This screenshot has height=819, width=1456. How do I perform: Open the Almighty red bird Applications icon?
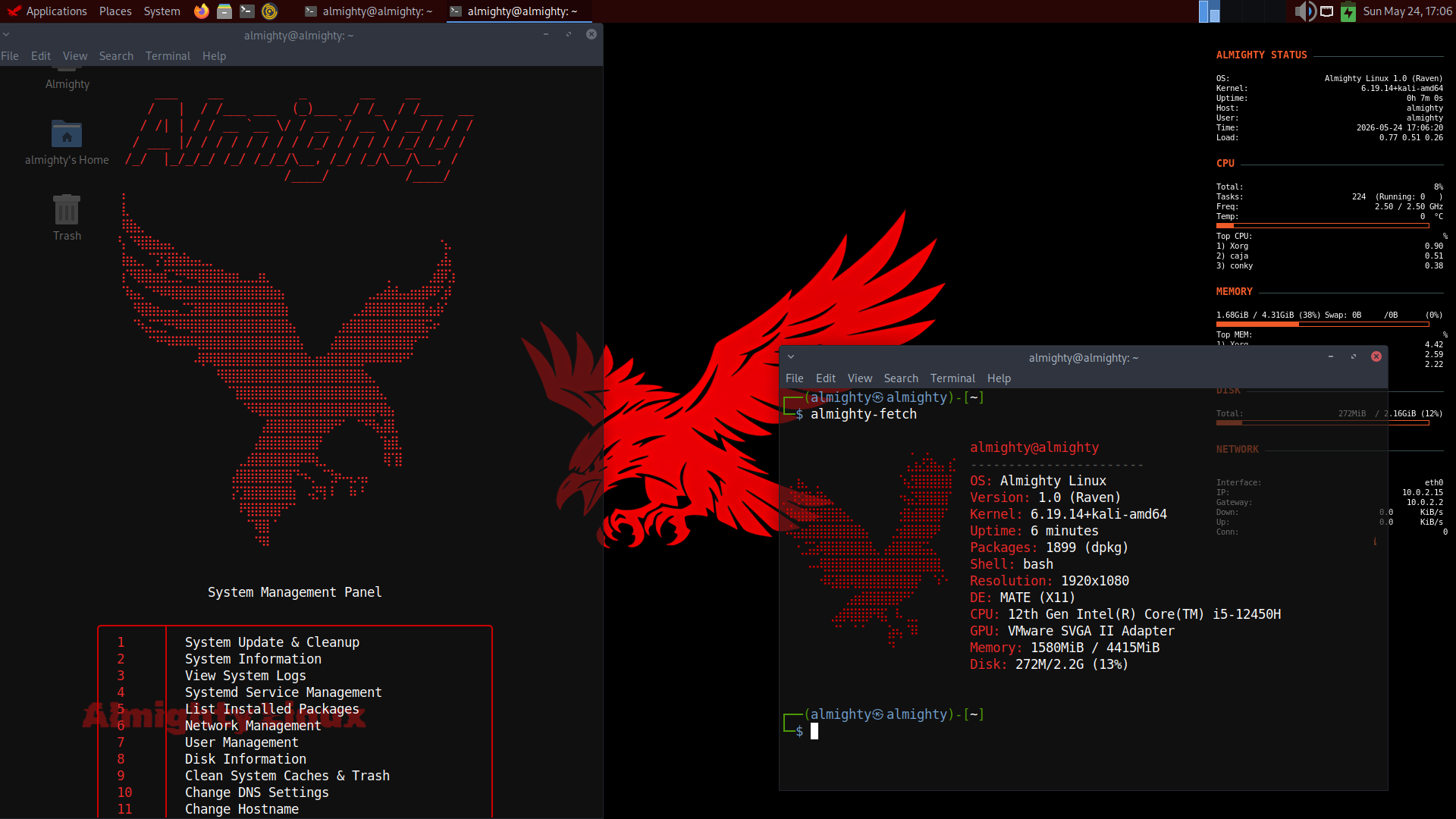coord(14,11)
